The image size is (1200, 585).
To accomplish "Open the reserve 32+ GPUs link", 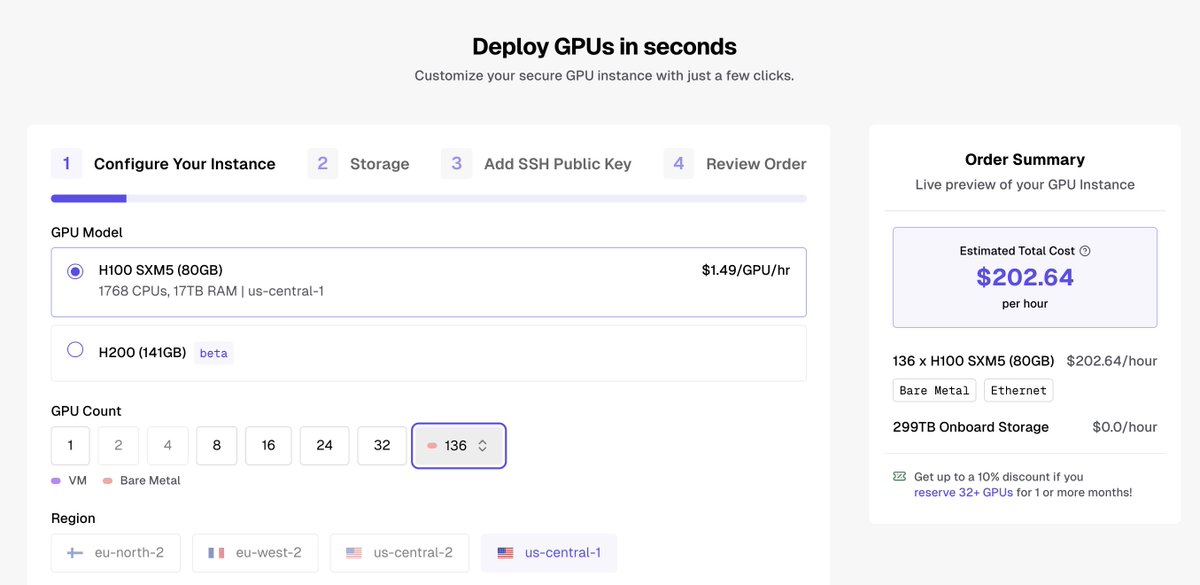I will click(964, 492).
